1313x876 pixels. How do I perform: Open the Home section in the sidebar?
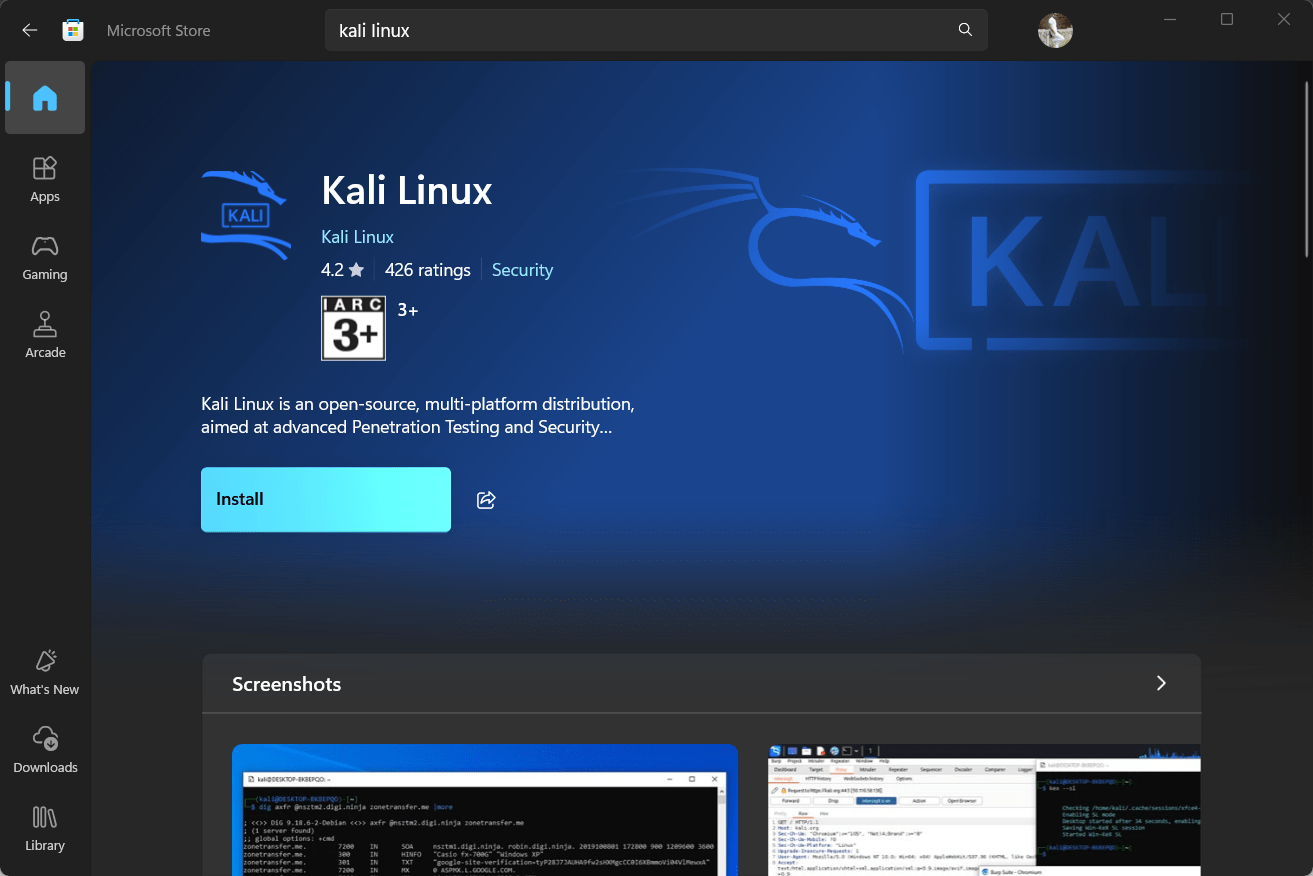(44, 97)
